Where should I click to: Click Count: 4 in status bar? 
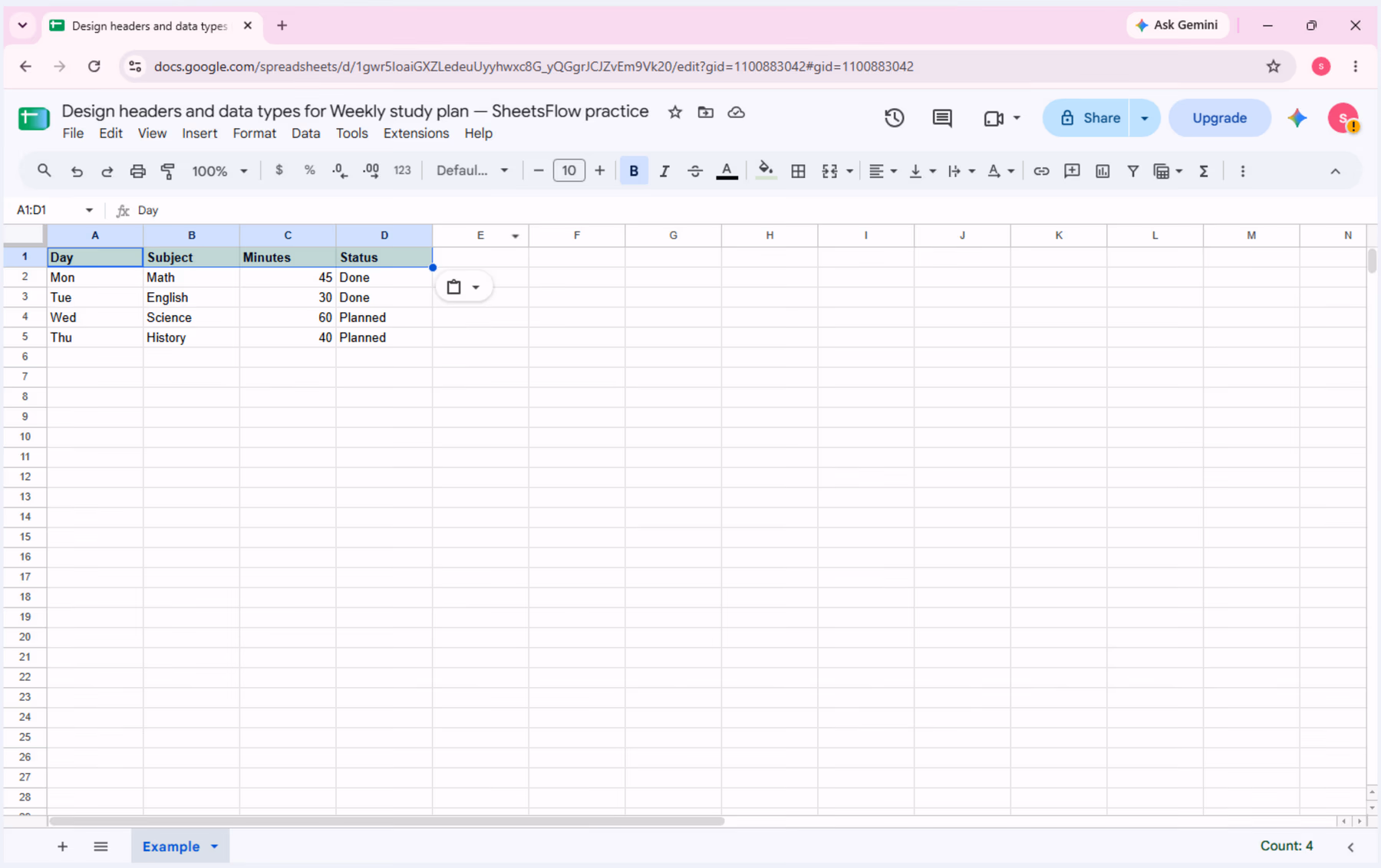click(x=1286, y=846)
